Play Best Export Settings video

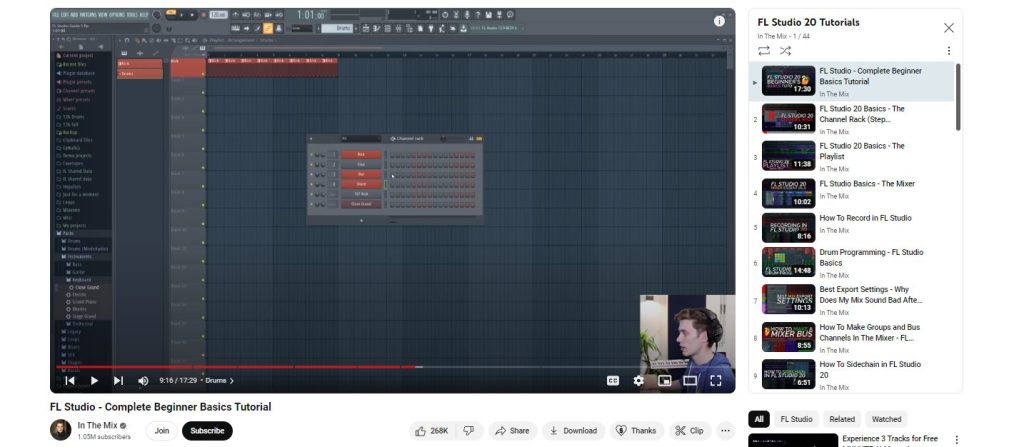click(x=851, y=299)
